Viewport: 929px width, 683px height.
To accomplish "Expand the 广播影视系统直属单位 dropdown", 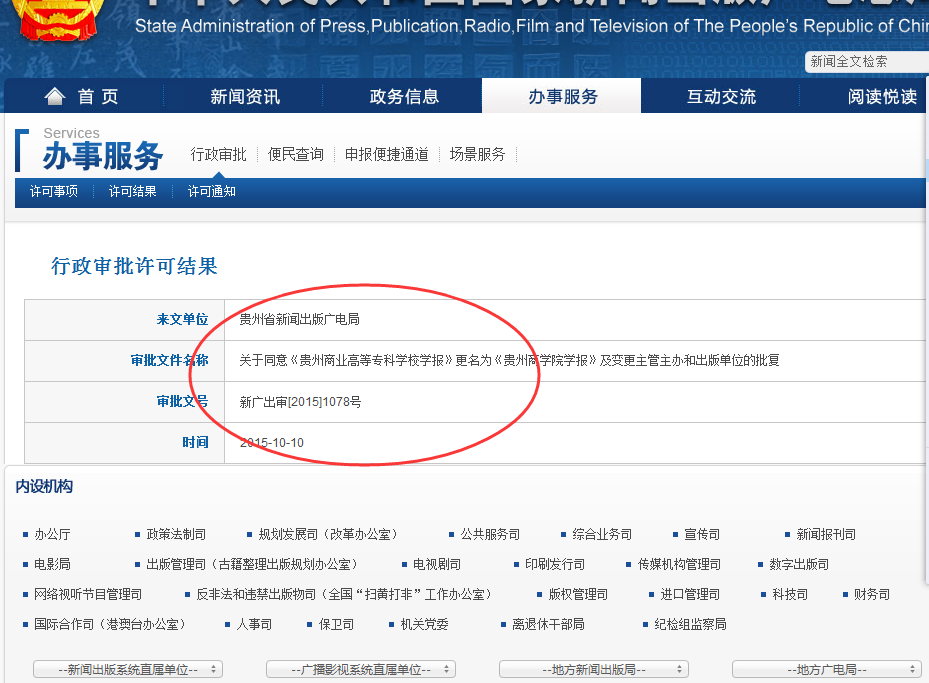I will (361, 669).
